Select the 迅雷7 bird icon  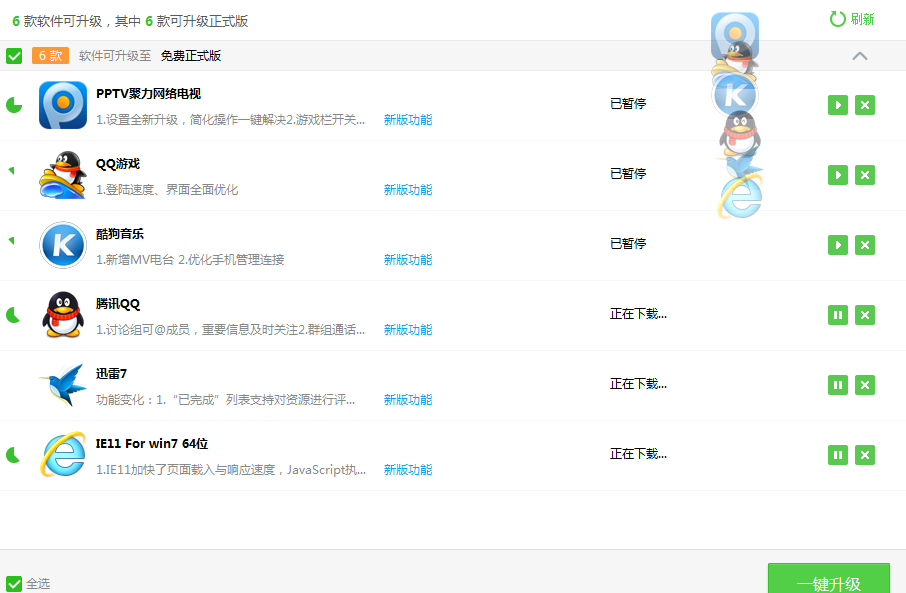62,385
